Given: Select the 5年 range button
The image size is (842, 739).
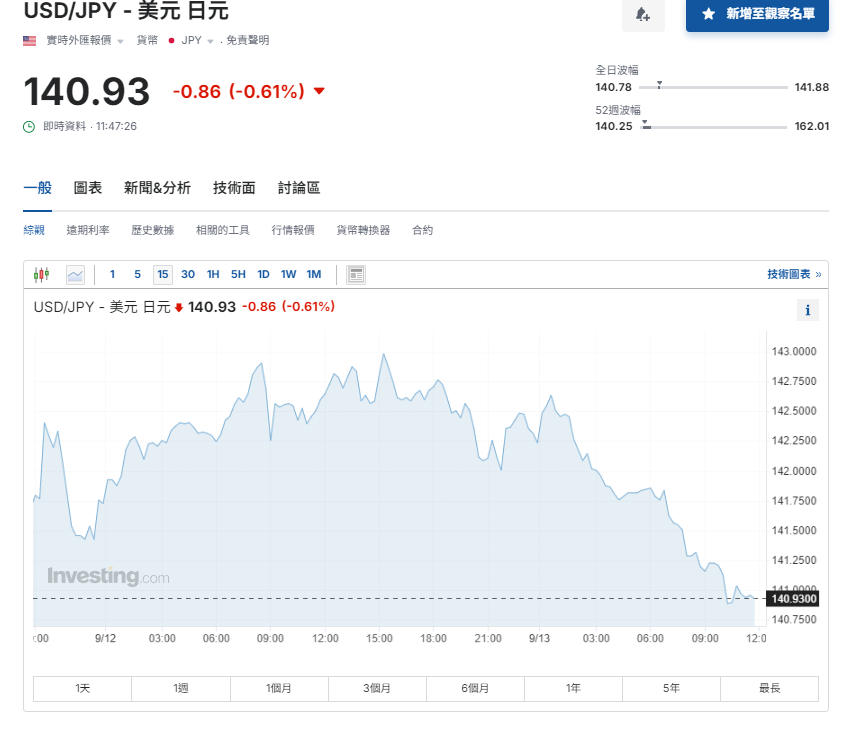Looking at the screenshot, I should 671,689.
